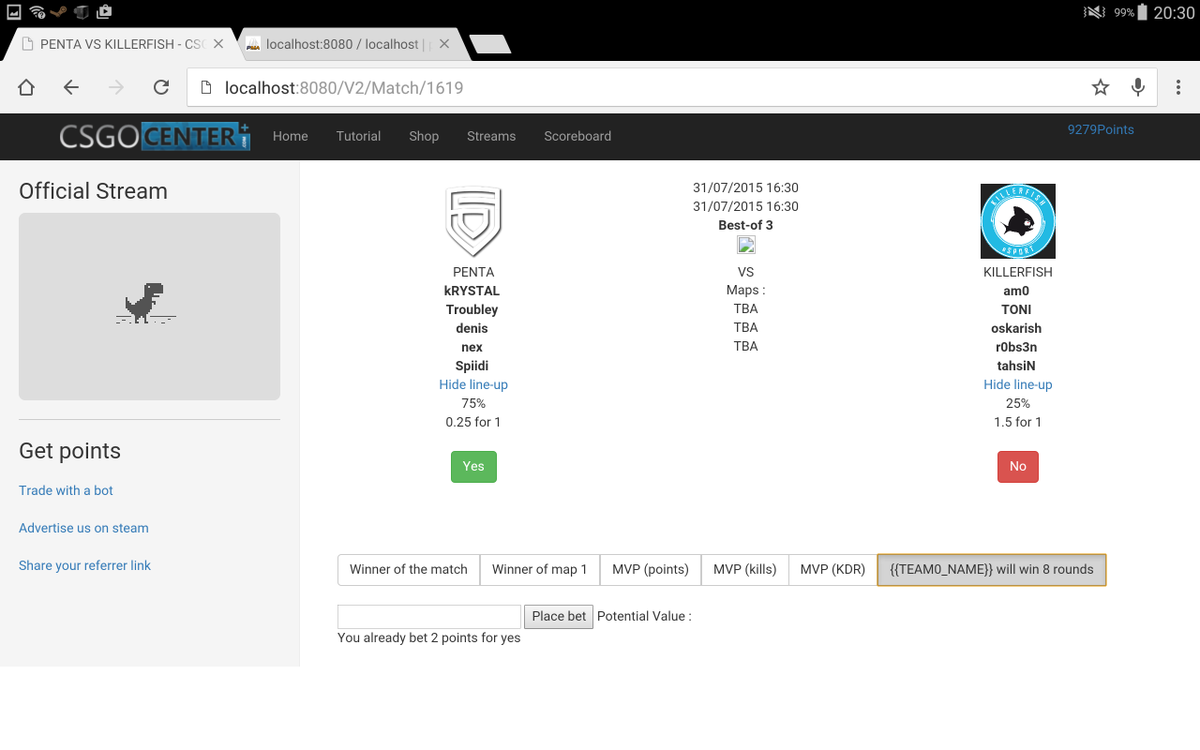Close the localhost:8080 tab
The width and height of the screenshot is (1200, 750).
pyautogui.click(x=443, y=44)
